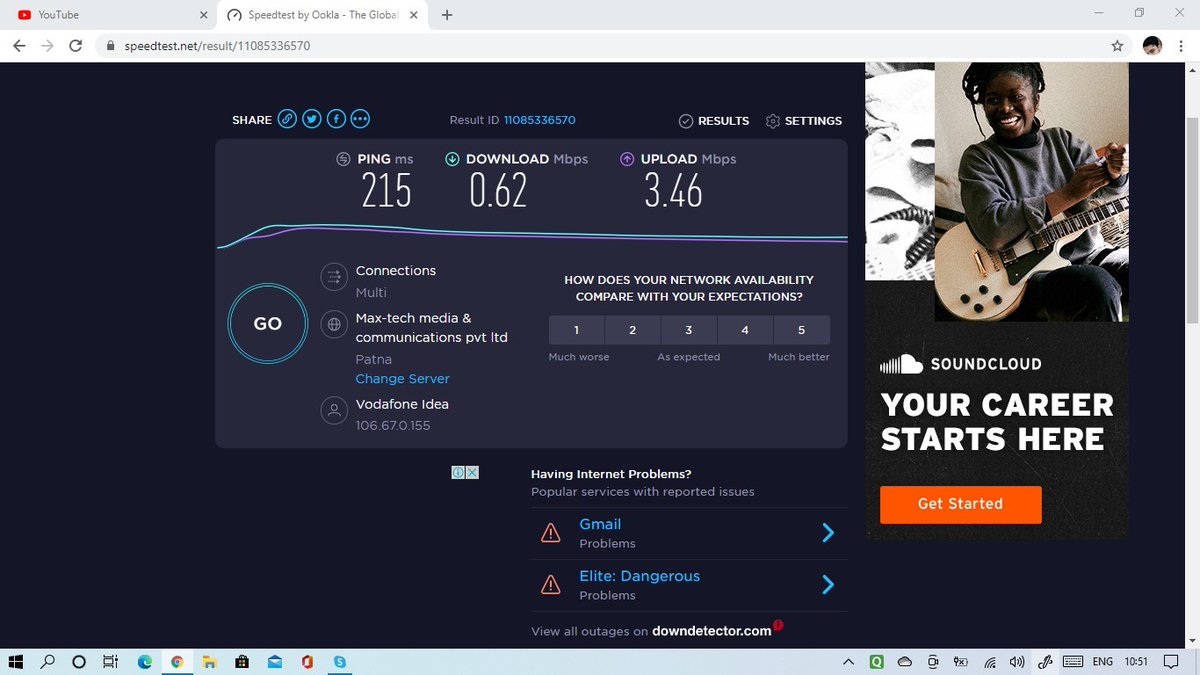The width and height of the screenshot is (1200, 675).
Task: Open downdetector.com link
Action: pos(712,631)
